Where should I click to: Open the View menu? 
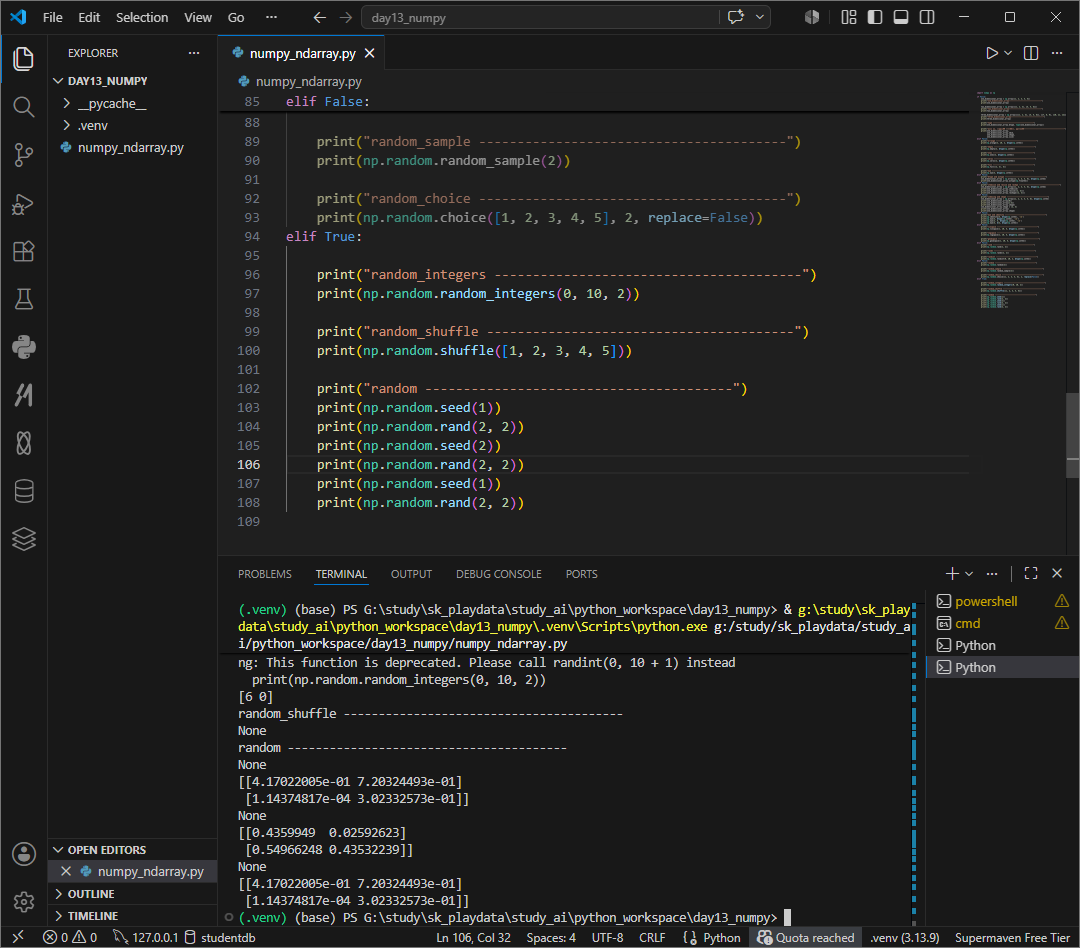198,17
